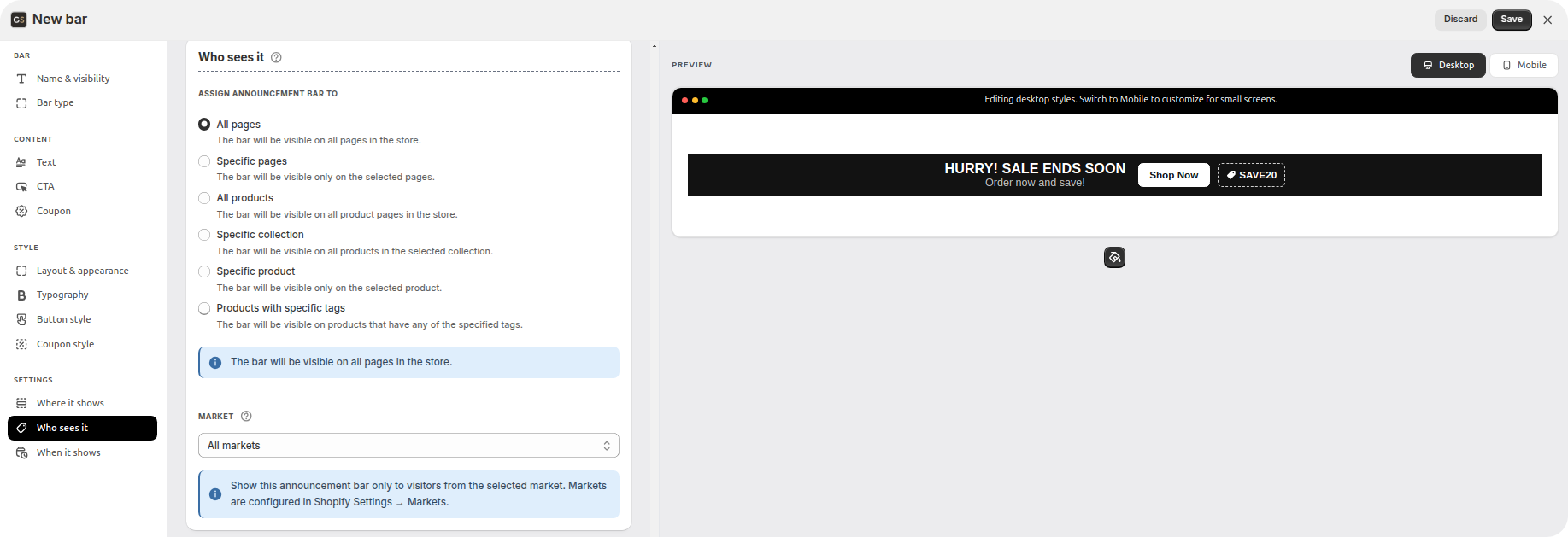Click help icon beside Who sees it heading

(276, 57)
